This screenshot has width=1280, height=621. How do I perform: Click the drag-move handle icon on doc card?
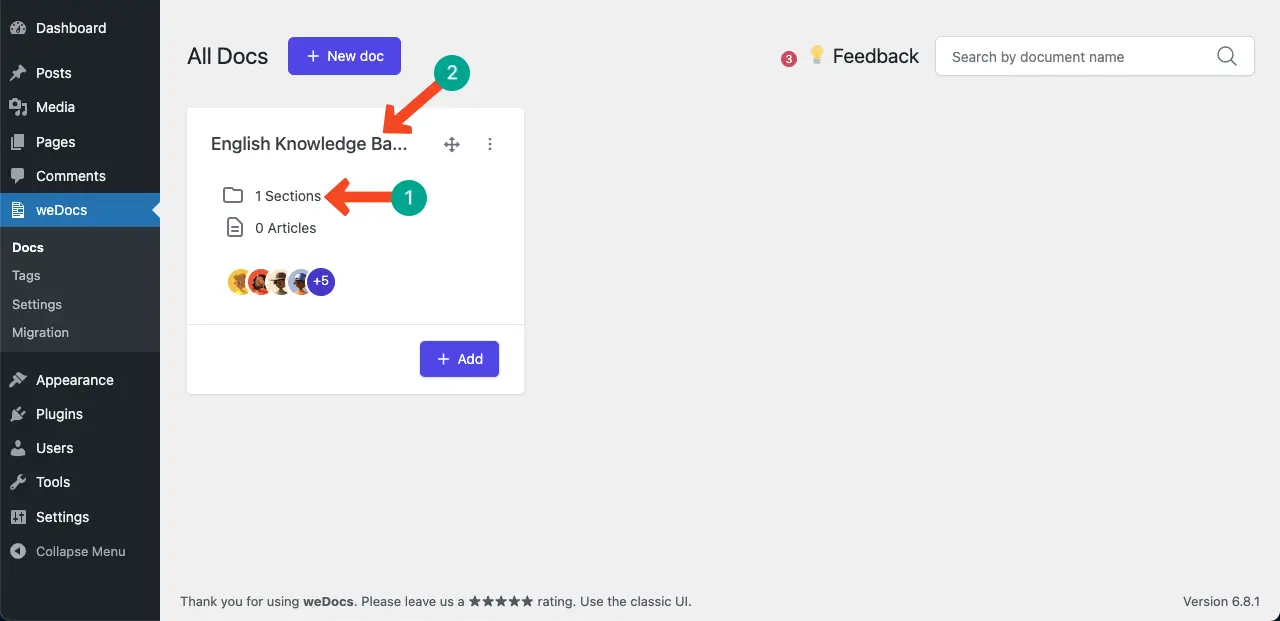[452, 145]
